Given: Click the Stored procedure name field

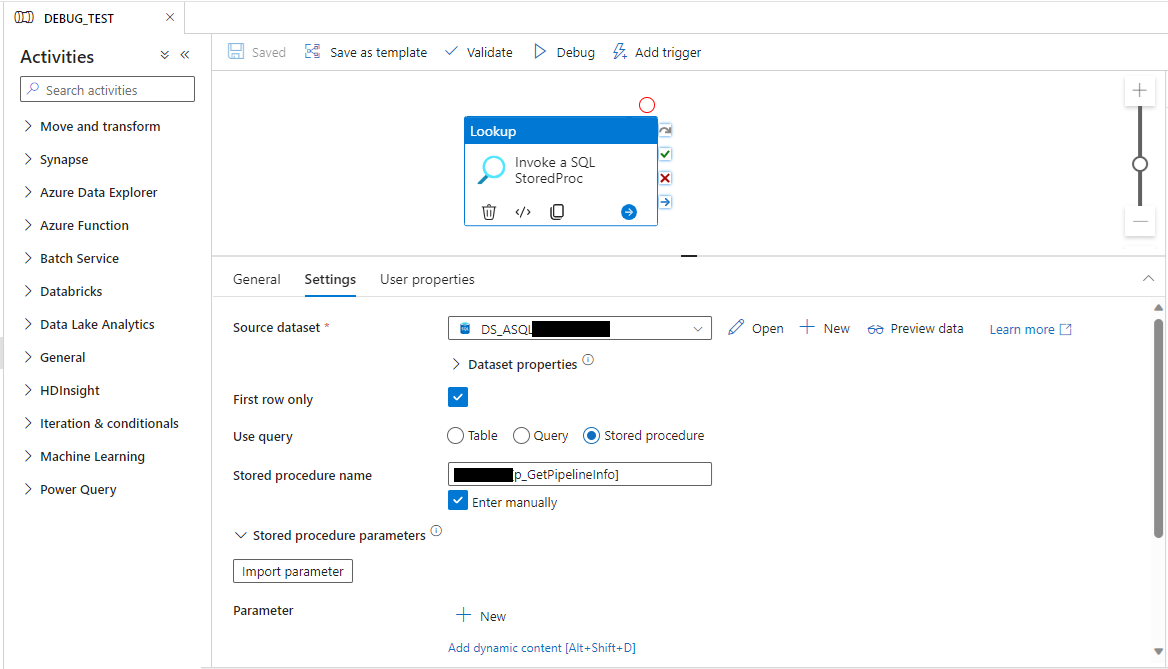Looking at the screenshot, I should click(x=580, y=475).
